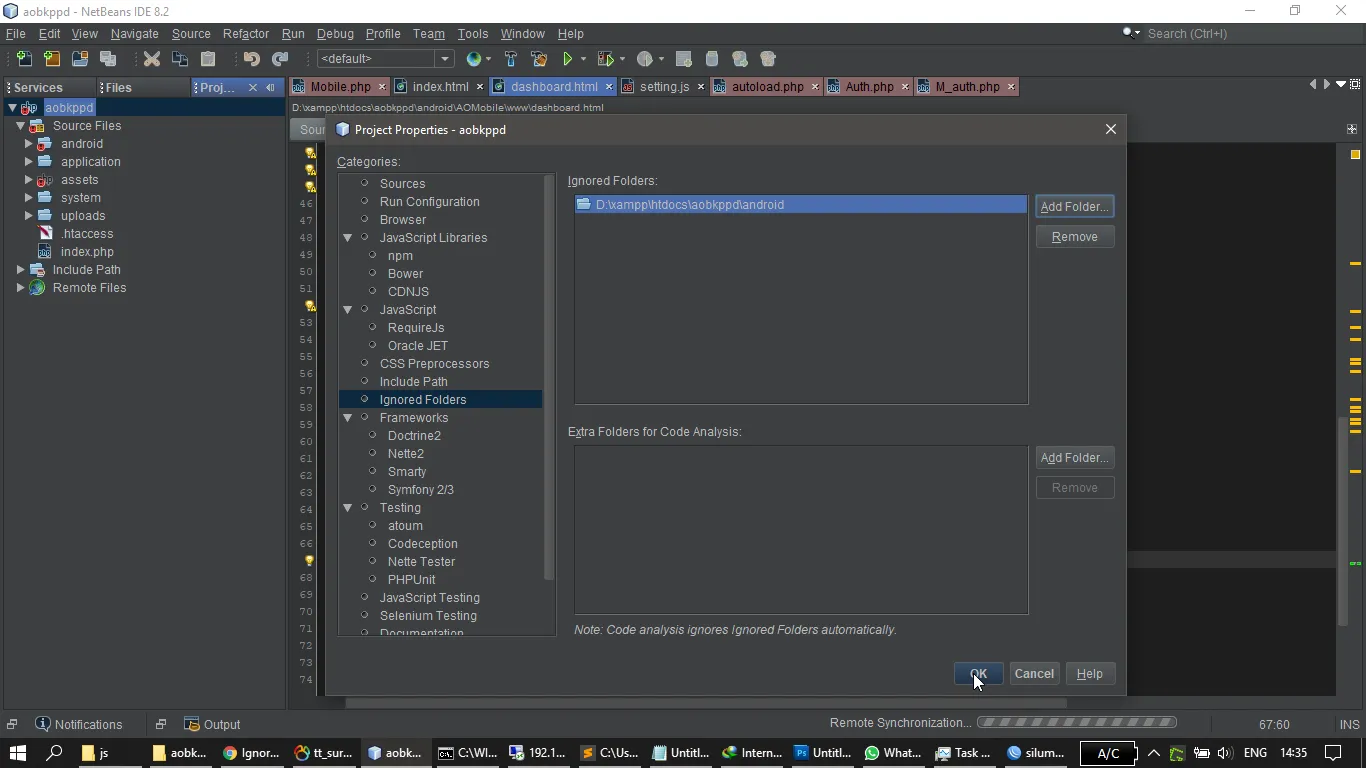Click the Build Project hammer icon
Image resolution: width=1366 pixels, height=768 pixels.
(x=511, y=59)
